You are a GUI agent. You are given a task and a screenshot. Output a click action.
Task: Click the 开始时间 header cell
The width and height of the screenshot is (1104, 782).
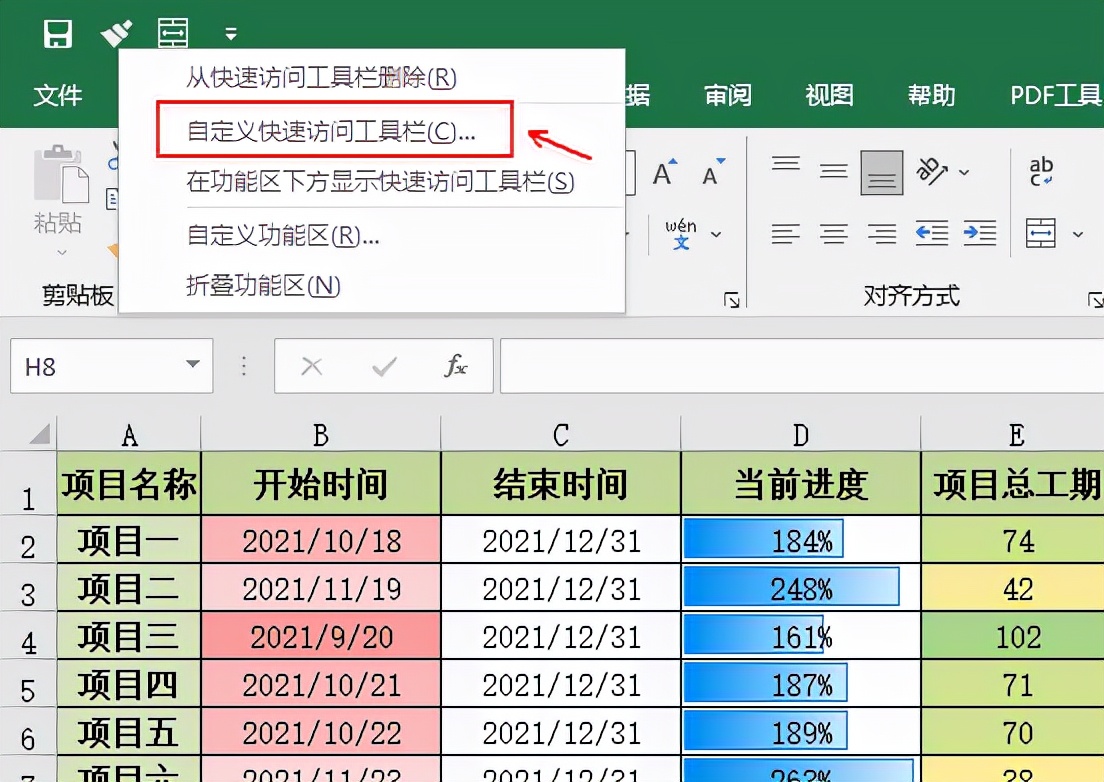(x=320, y=484)
